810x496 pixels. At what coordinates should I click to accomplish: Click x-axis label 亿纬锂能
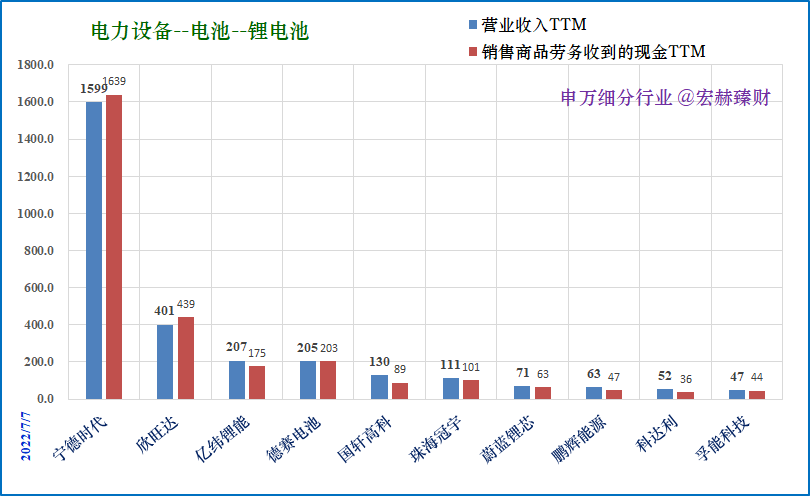tap(222, 438)
